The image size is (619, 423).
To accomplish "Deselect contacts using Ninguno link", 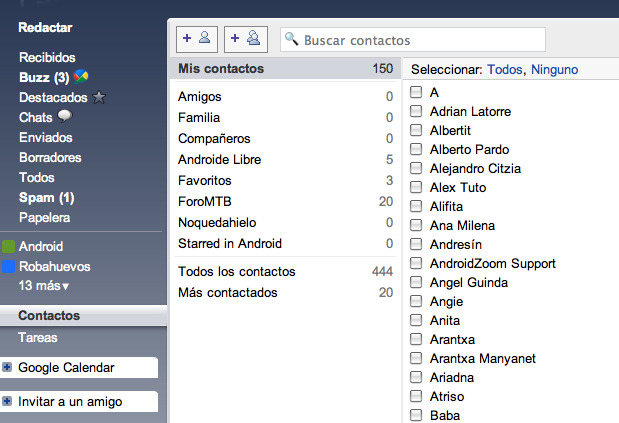I will point(554,70).
